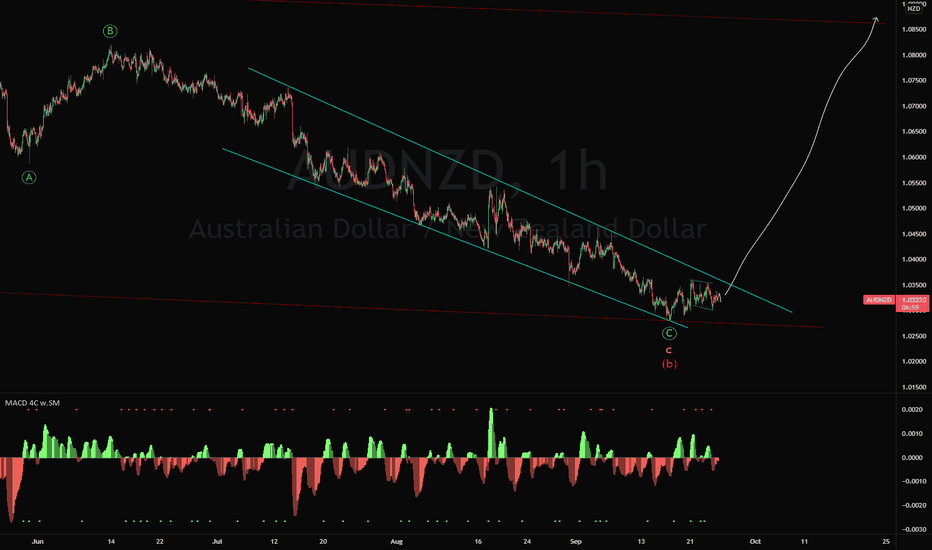Click the red AUDNZD symbol price tag
The width and height of the screenshot is (932, 550).
coord(879,300)
